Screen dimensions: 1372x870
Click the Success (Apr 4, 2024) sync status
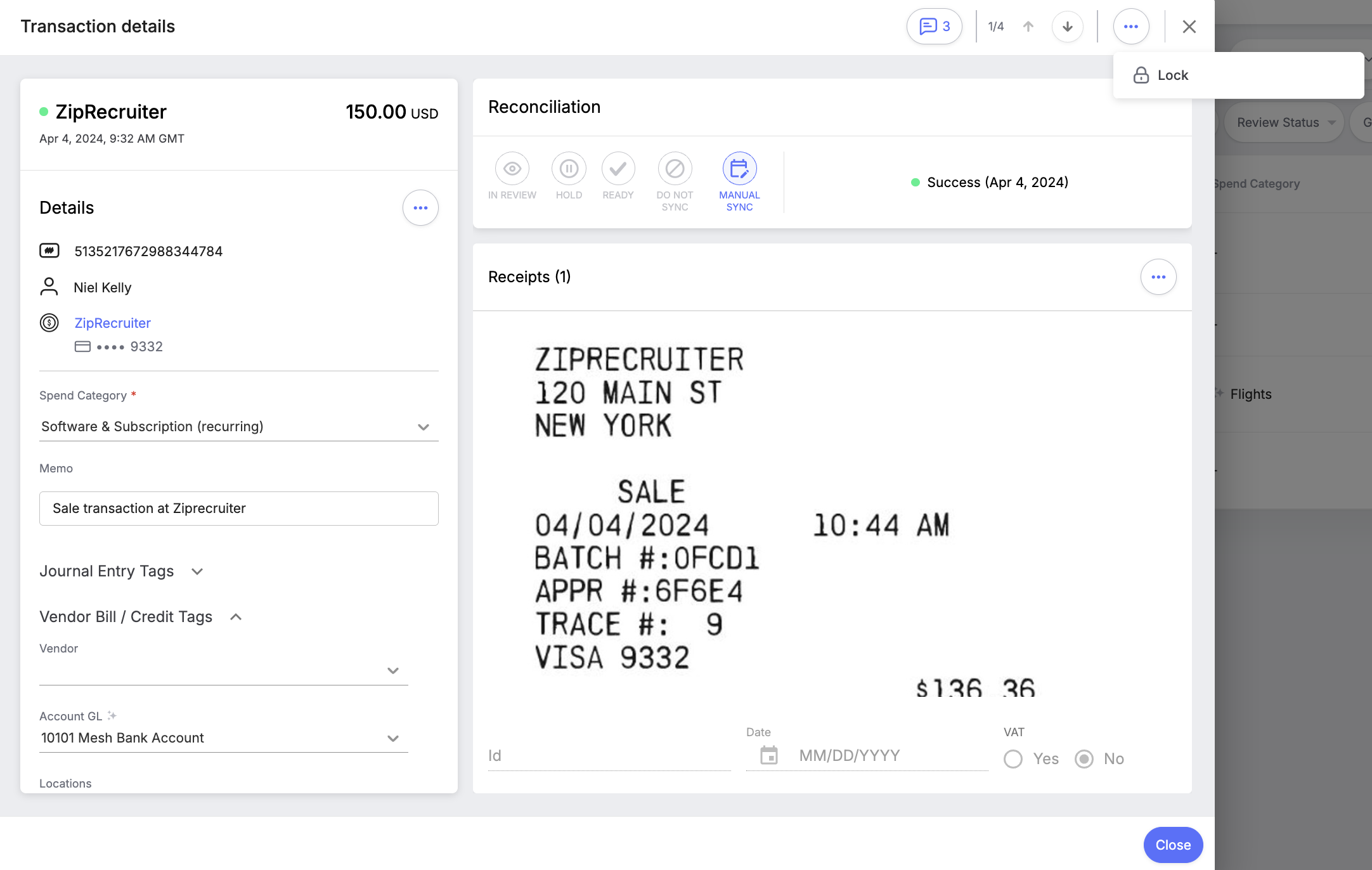click(989, 183)
